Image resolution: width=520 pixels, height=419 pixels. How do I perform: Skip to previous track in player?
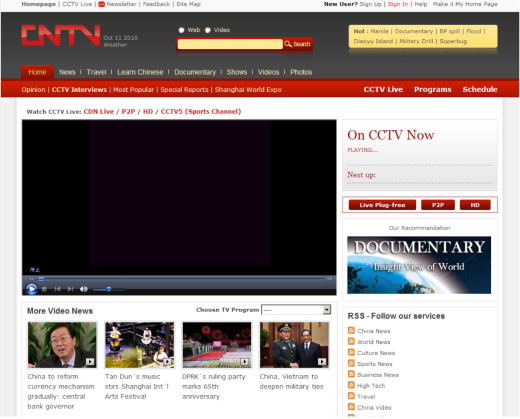[57, 289]
